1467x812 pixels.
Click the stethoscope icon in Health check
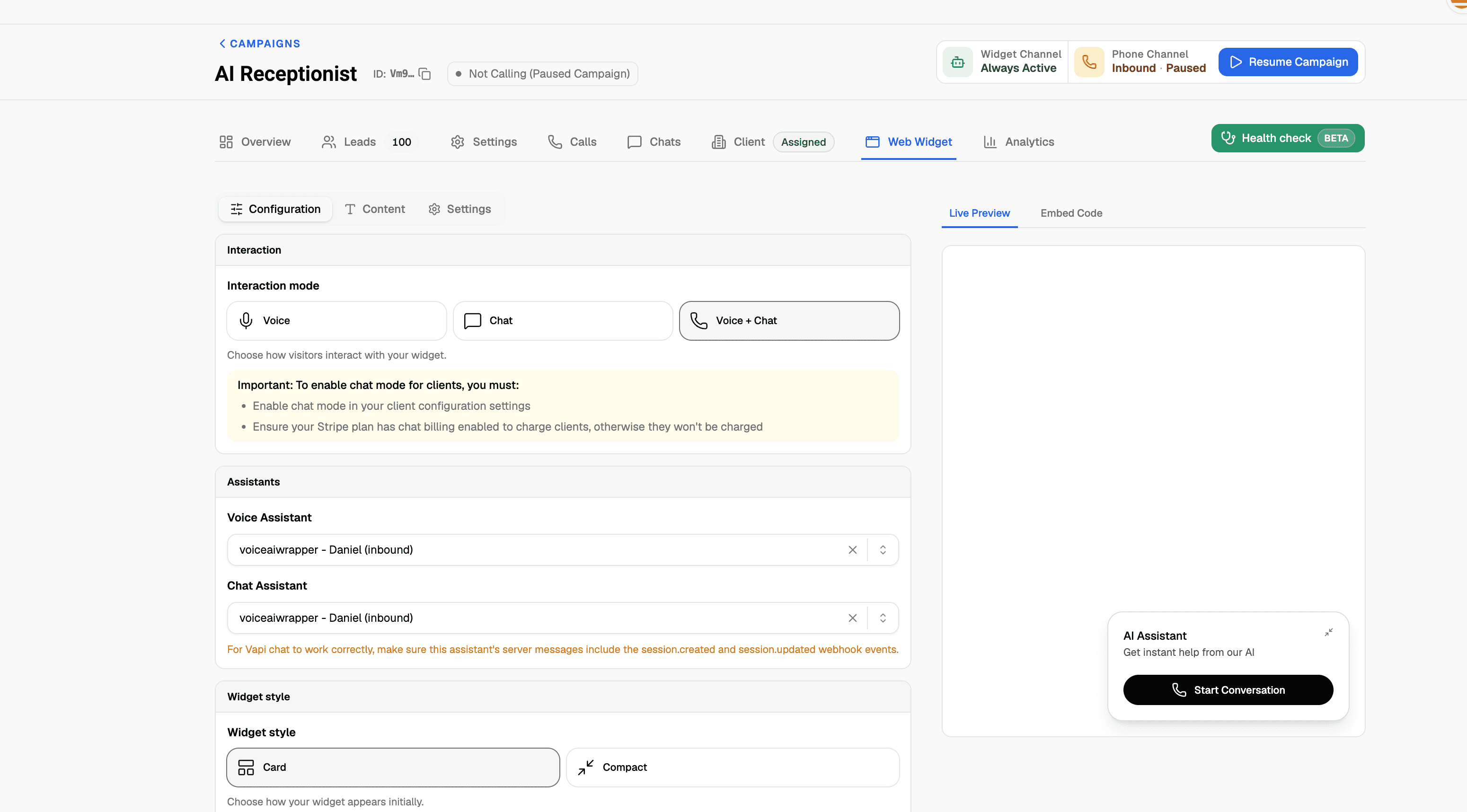(1228, 138)
